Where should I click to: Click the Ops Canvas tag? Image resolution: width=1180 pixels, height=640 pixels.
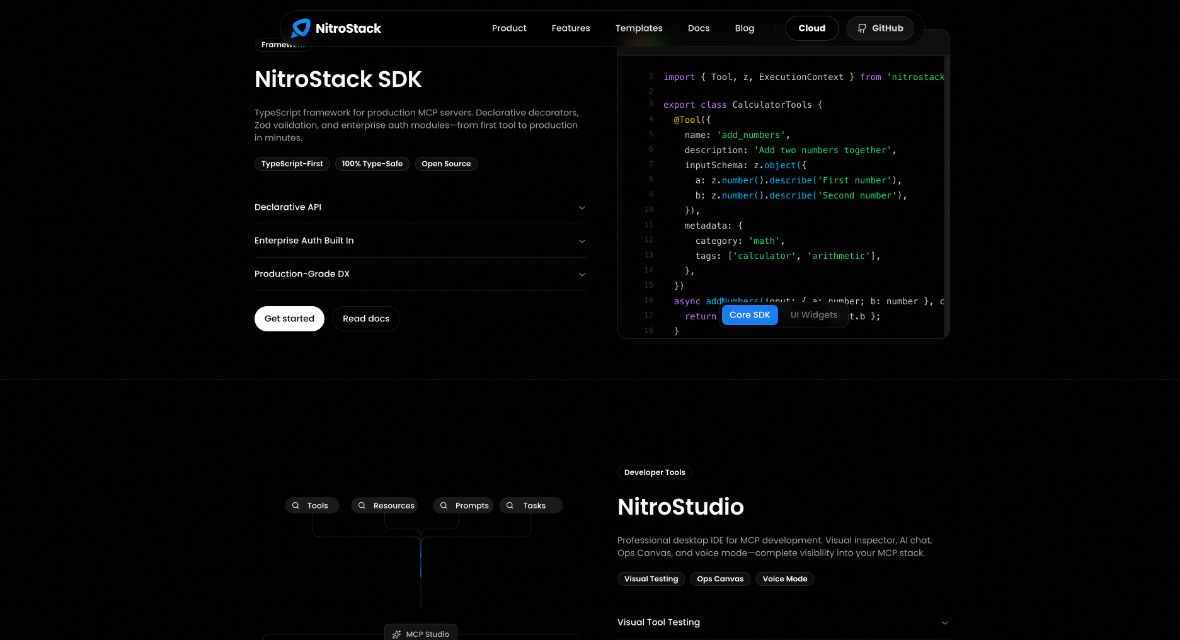[720, 579]
